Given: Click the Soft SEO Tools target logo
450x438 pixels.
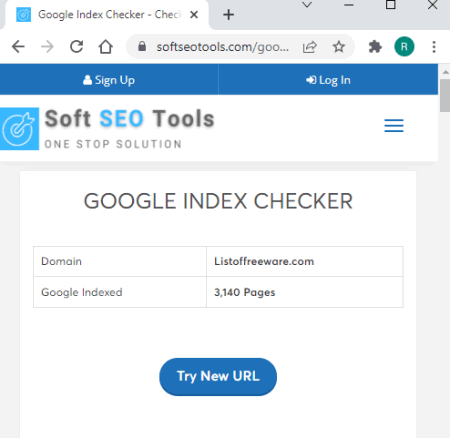Looking at the screenshot, I should 19,129.
